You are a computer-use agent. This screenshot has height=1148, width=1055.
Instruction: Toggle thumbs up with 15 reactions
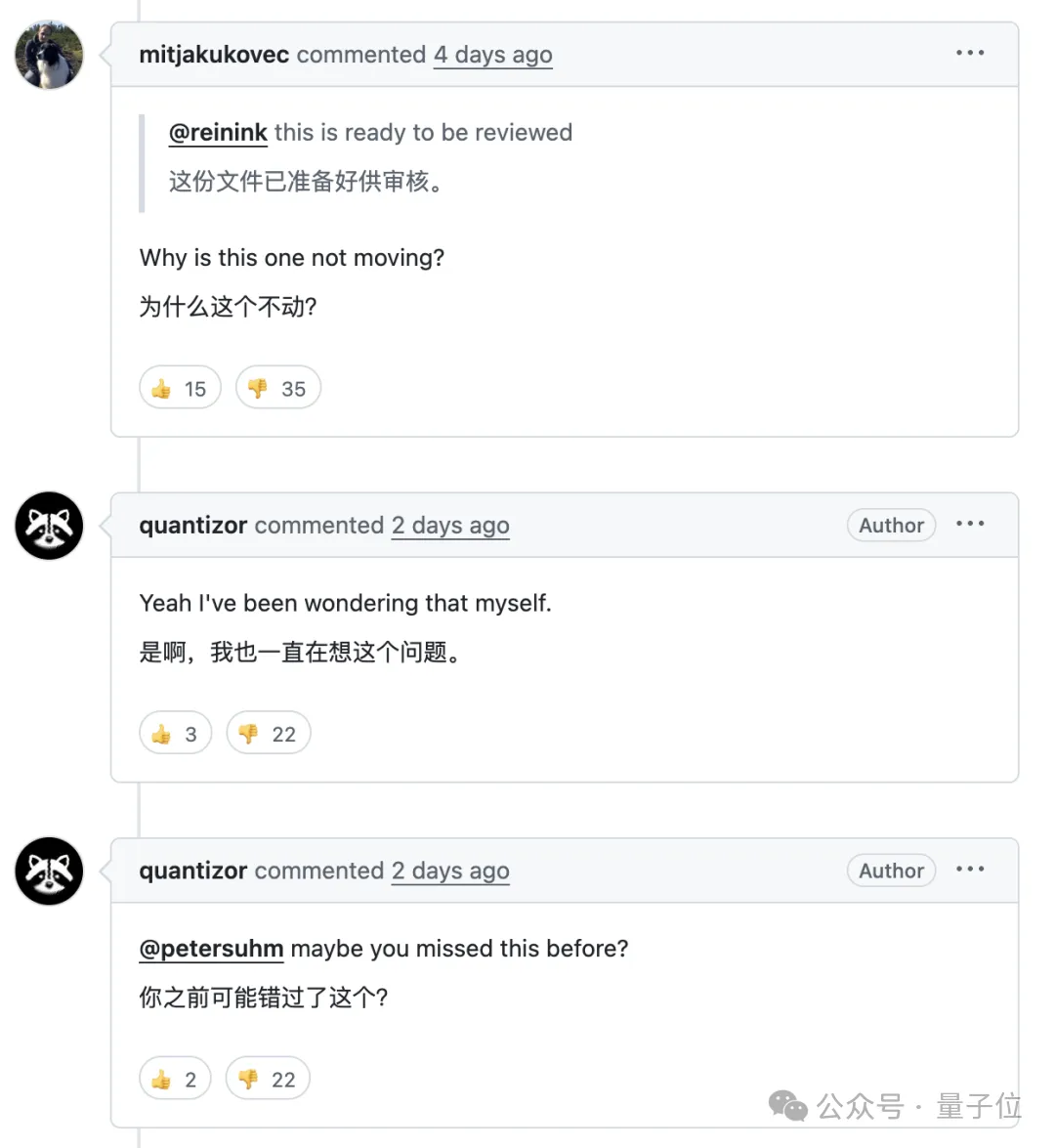(x=180, y=389)
